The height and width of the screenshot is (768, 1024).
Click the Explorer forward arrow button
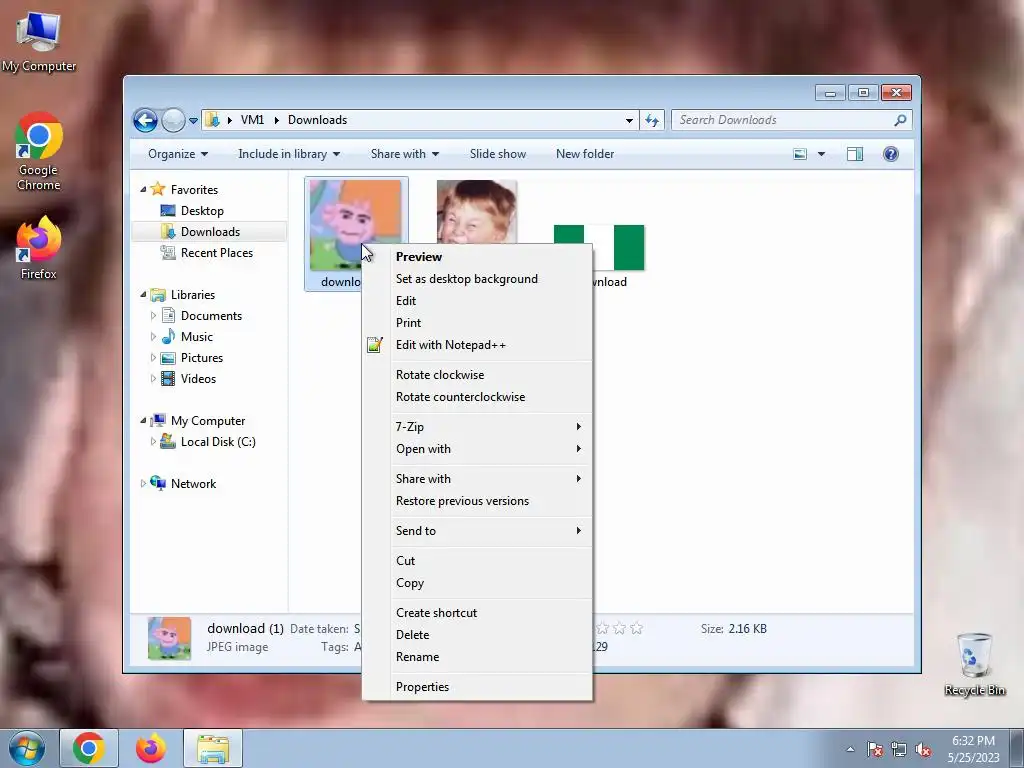(x=173, y=120)
